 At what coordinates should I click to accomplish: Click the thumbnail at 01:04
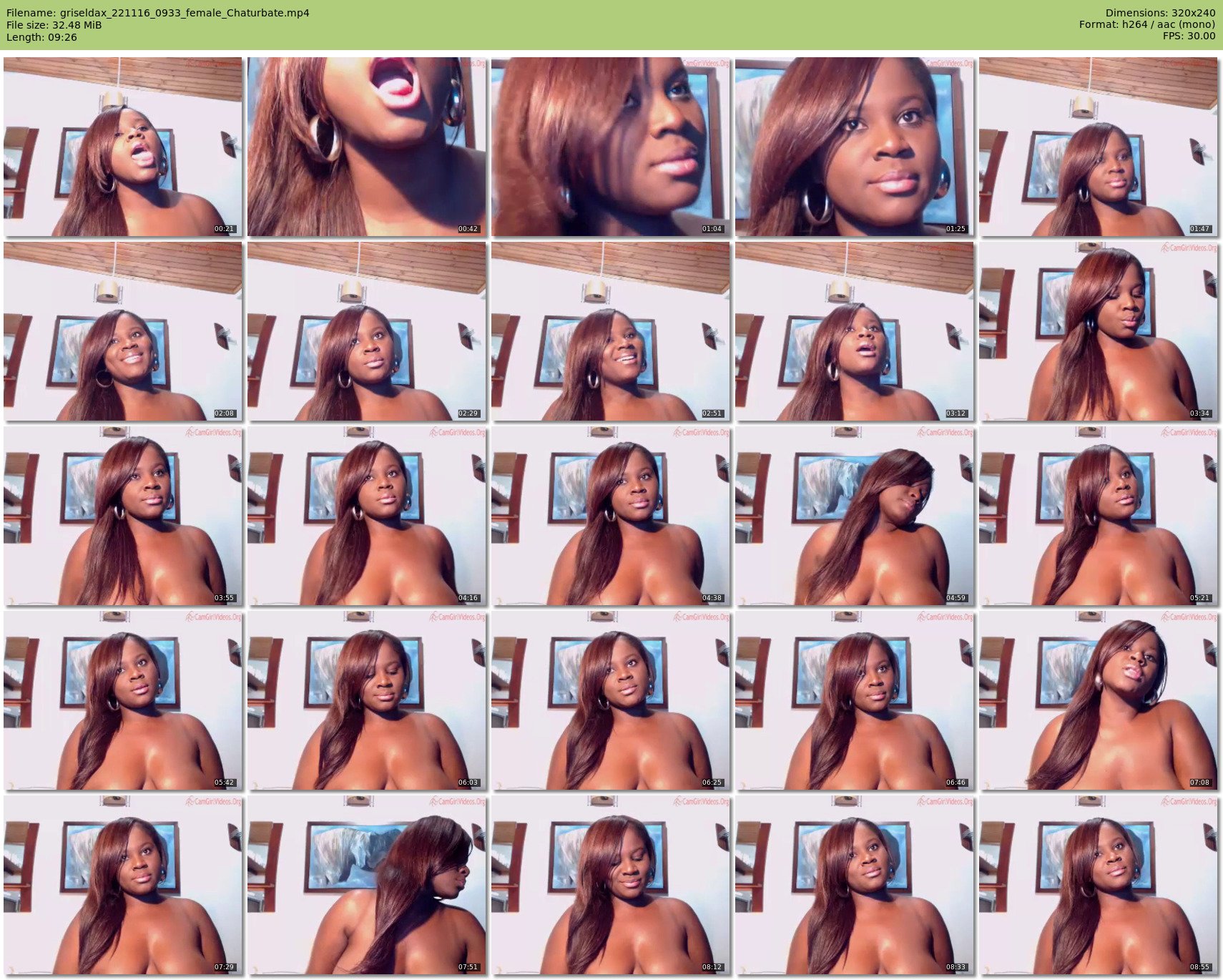[611, 147]
